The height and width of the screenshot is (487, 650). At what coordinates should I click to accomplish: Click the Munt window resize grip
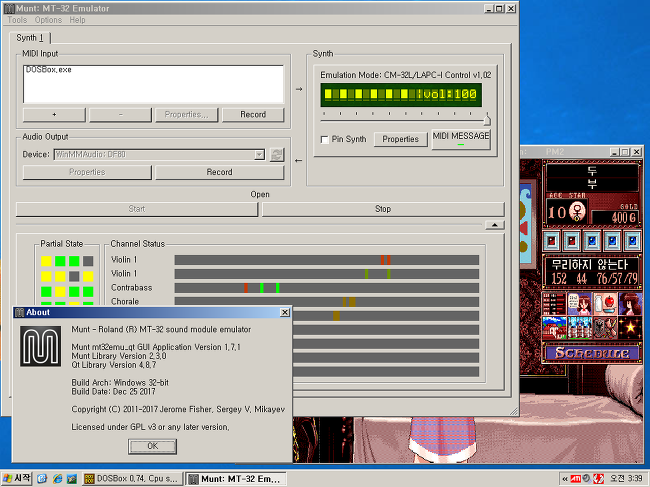tap(514, 411)
